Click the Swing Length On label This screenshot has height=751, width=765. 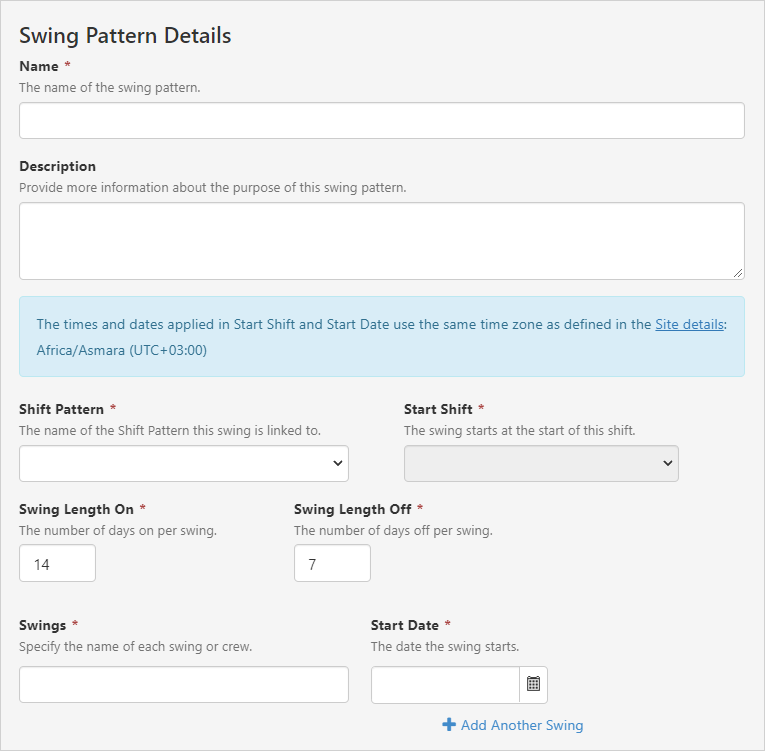tap(76, 509)
